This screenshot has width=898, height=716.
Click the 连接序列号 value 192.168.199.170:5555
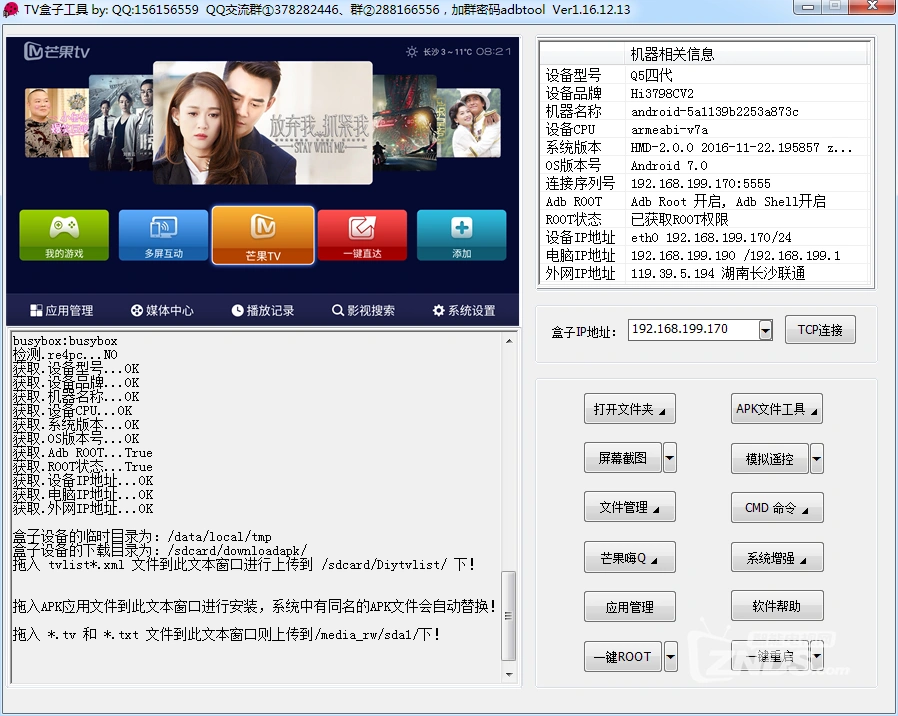click(700, 183)
